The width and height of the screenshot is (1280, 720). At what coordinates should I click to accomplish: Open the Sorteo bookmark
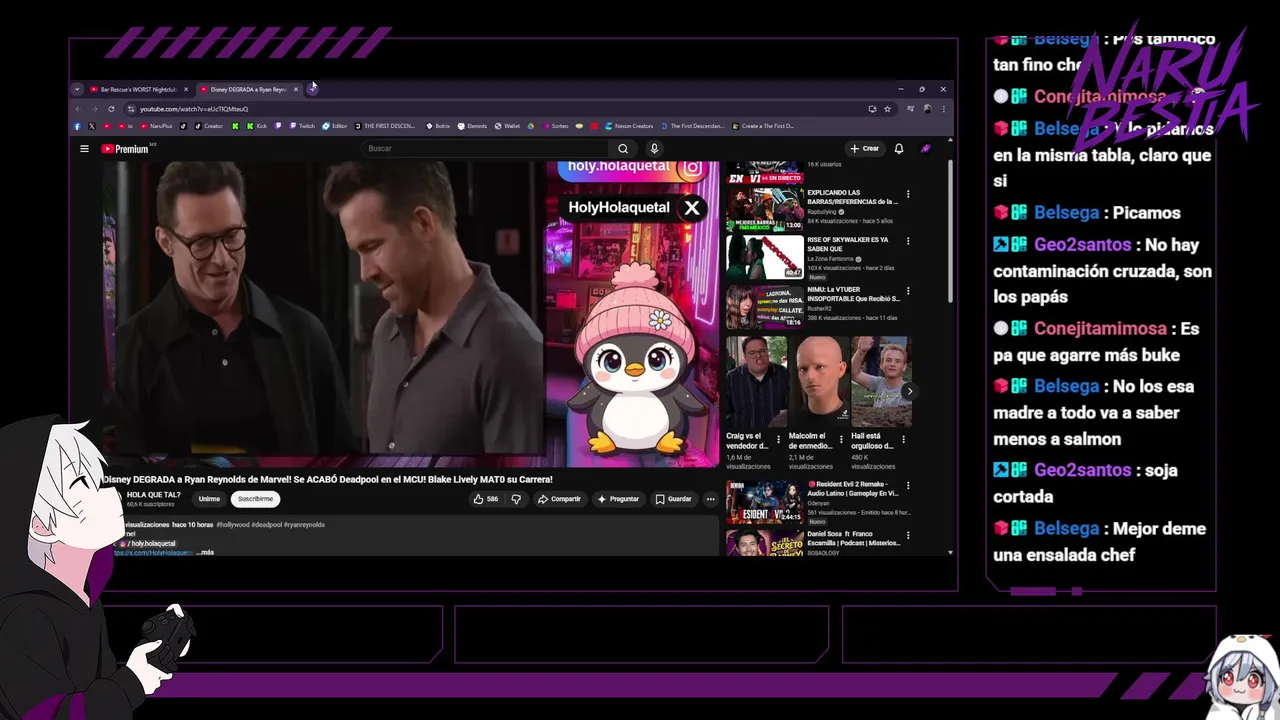point(555,126)
